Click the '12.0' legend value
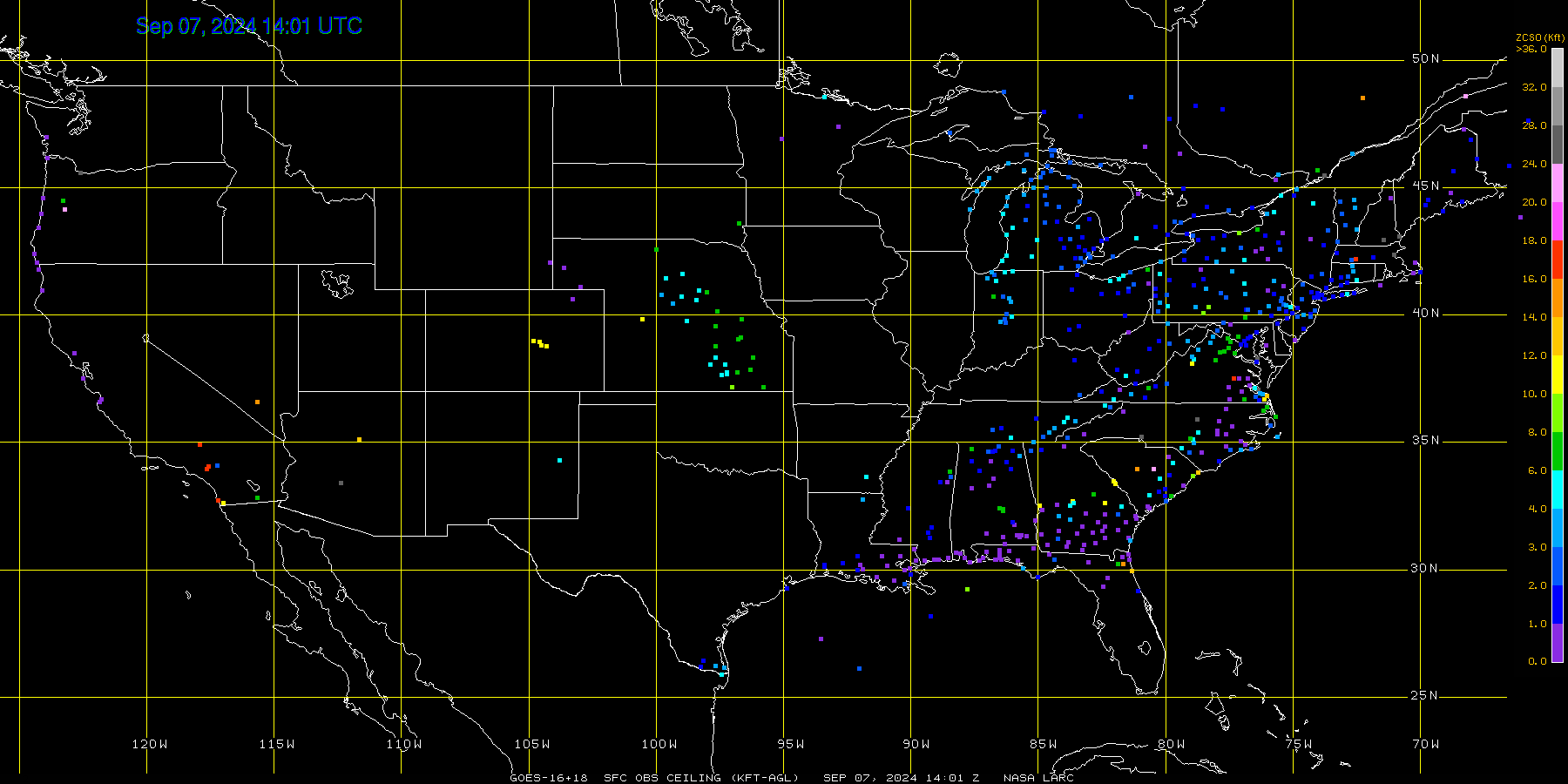Viewport: 1568px width, 784px height. [x=1535, y=355]
